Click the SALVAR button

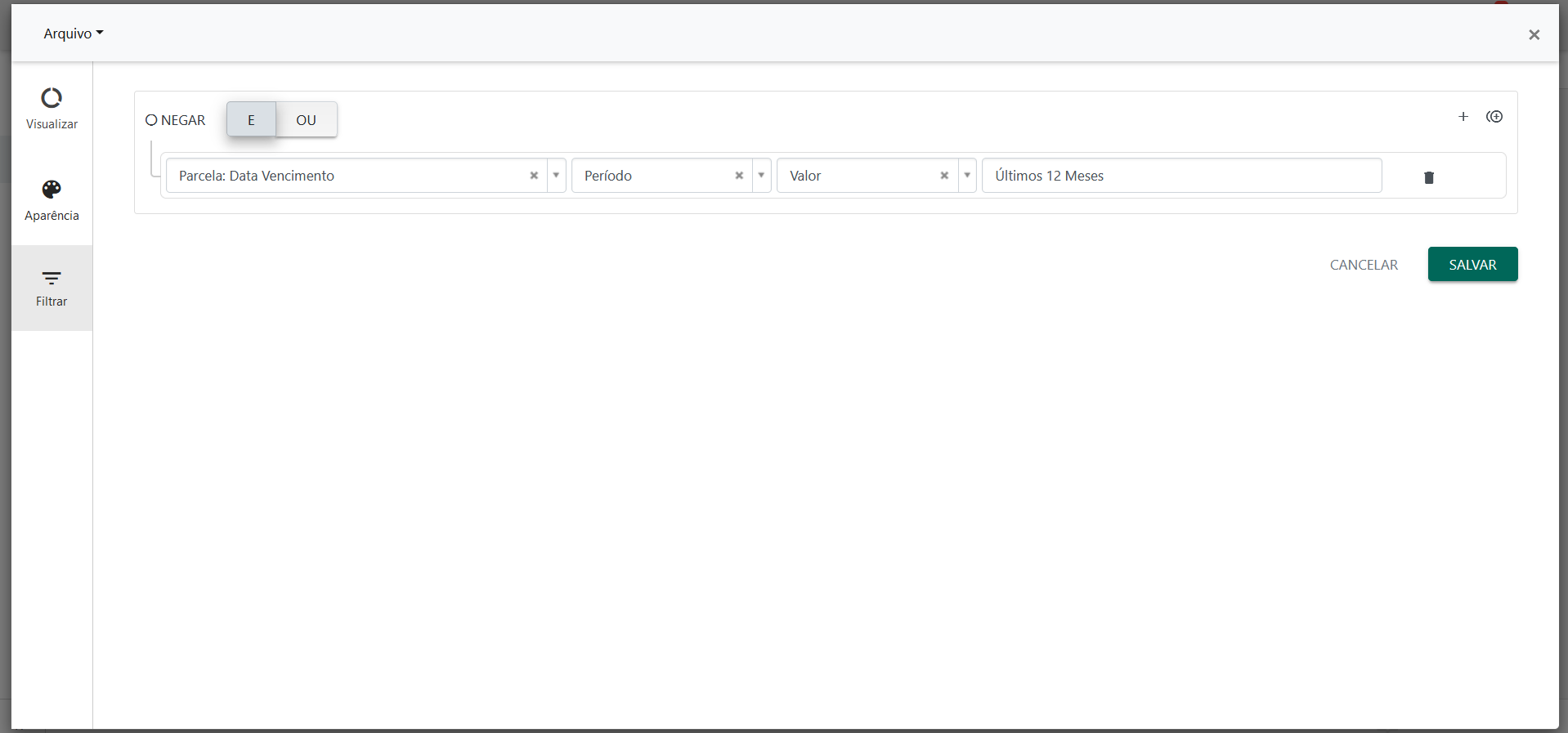click(1472, 264)
